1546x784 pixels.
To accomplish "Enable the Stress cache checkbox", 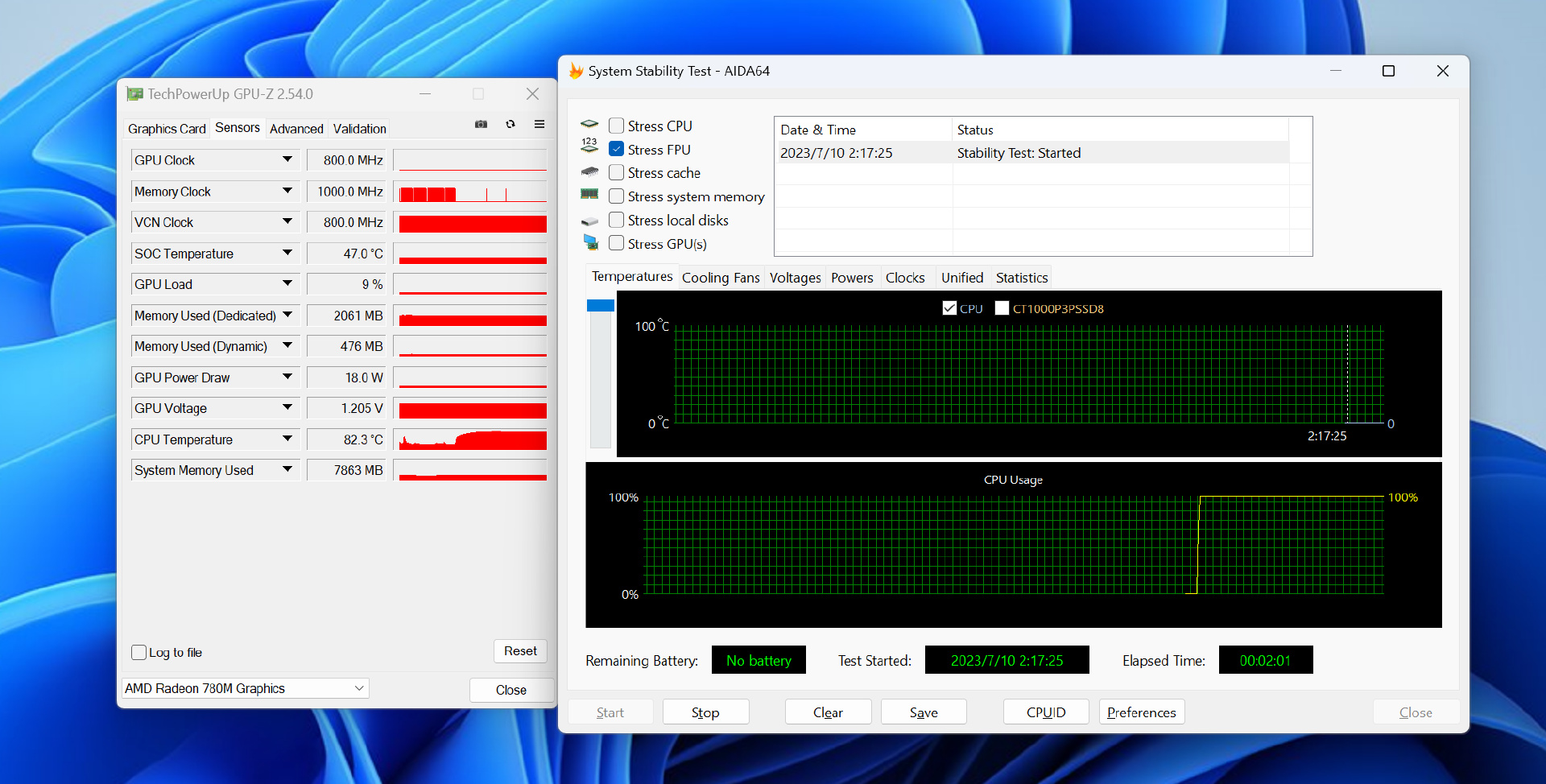I will pyautogui.click(x=617, y=172).
